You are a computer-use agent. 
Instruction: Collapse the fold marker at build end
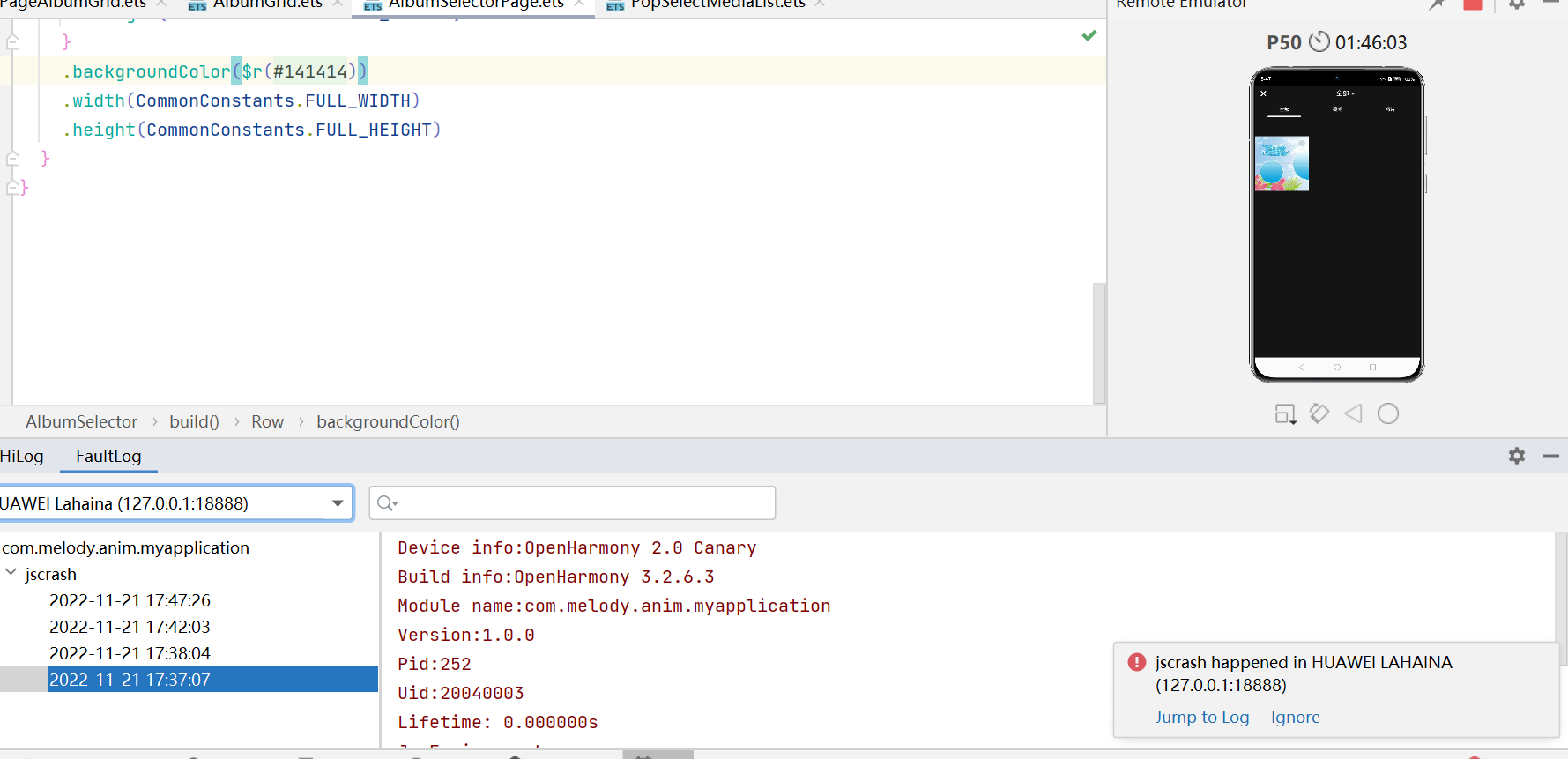coord(12,159)
